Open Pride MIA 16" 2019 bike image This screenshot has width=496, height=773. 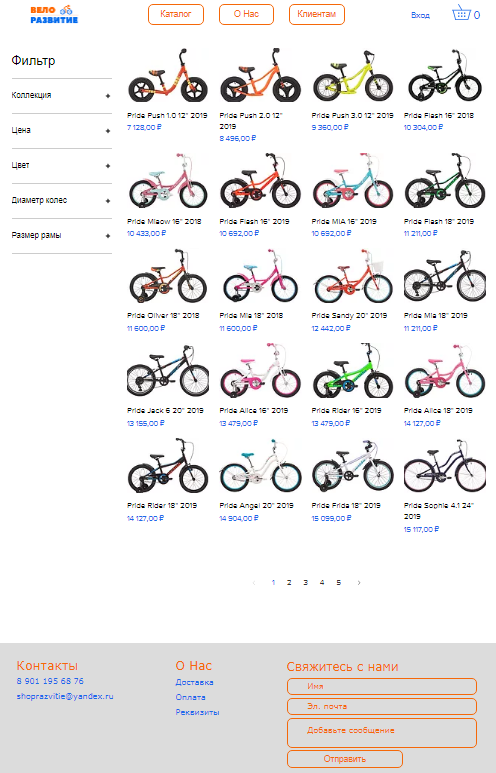tap(353, 181)
